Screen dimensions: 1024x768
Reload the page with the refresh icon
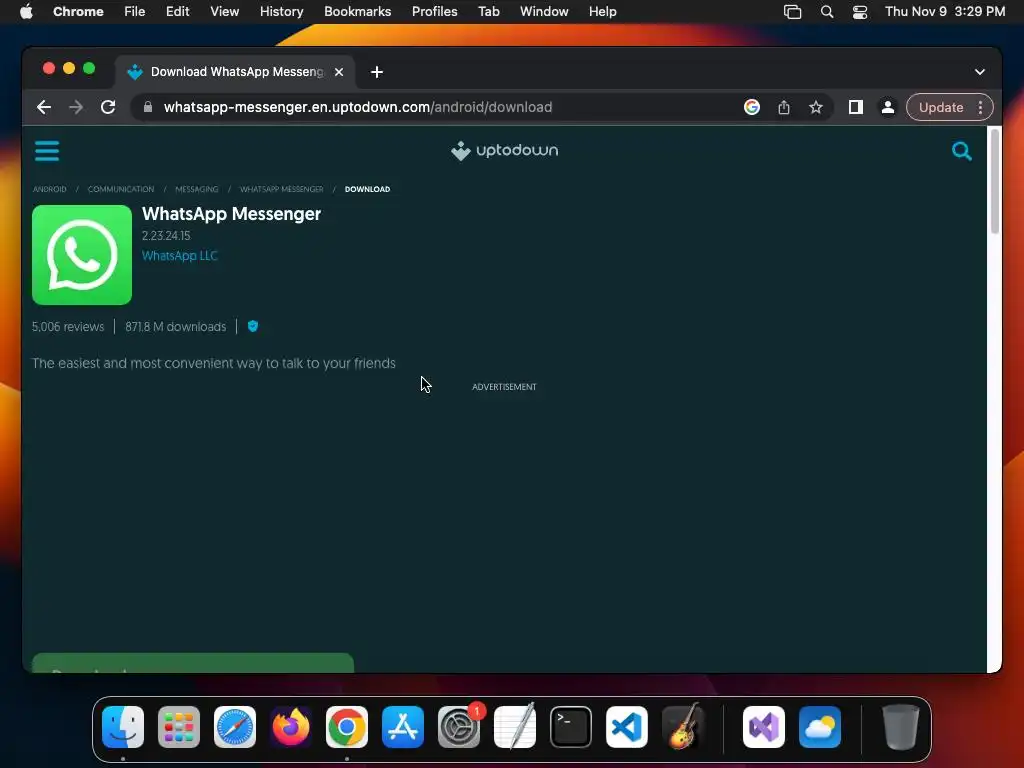108,107
